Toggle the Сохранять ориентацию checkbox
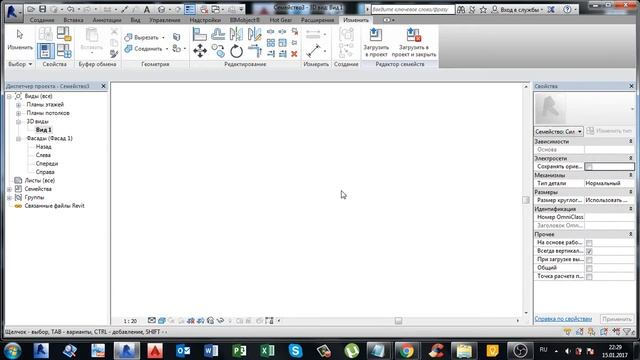 [x=589, y=167]
